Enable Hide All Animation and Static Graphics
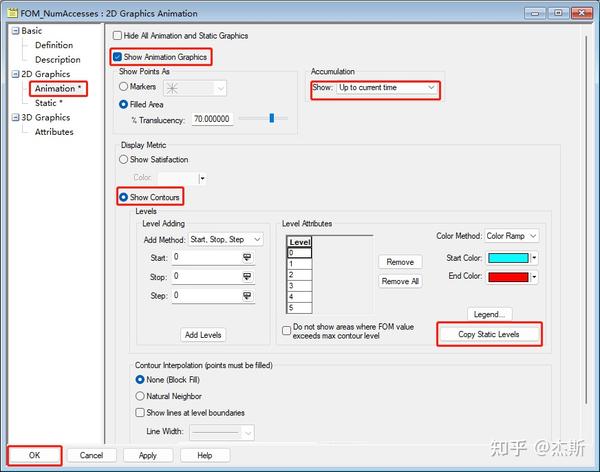 pos(117,36)
